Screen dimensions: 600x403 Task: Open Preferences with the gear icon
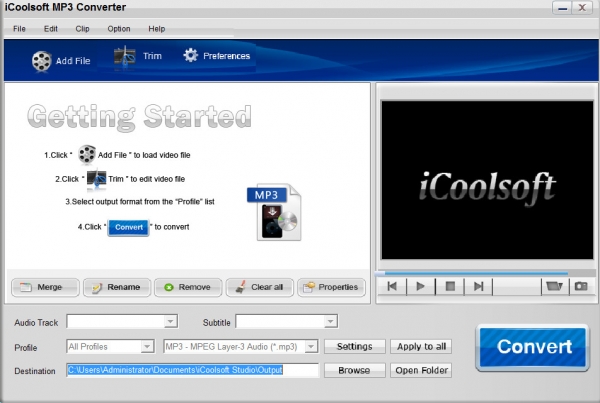[217, 56]
